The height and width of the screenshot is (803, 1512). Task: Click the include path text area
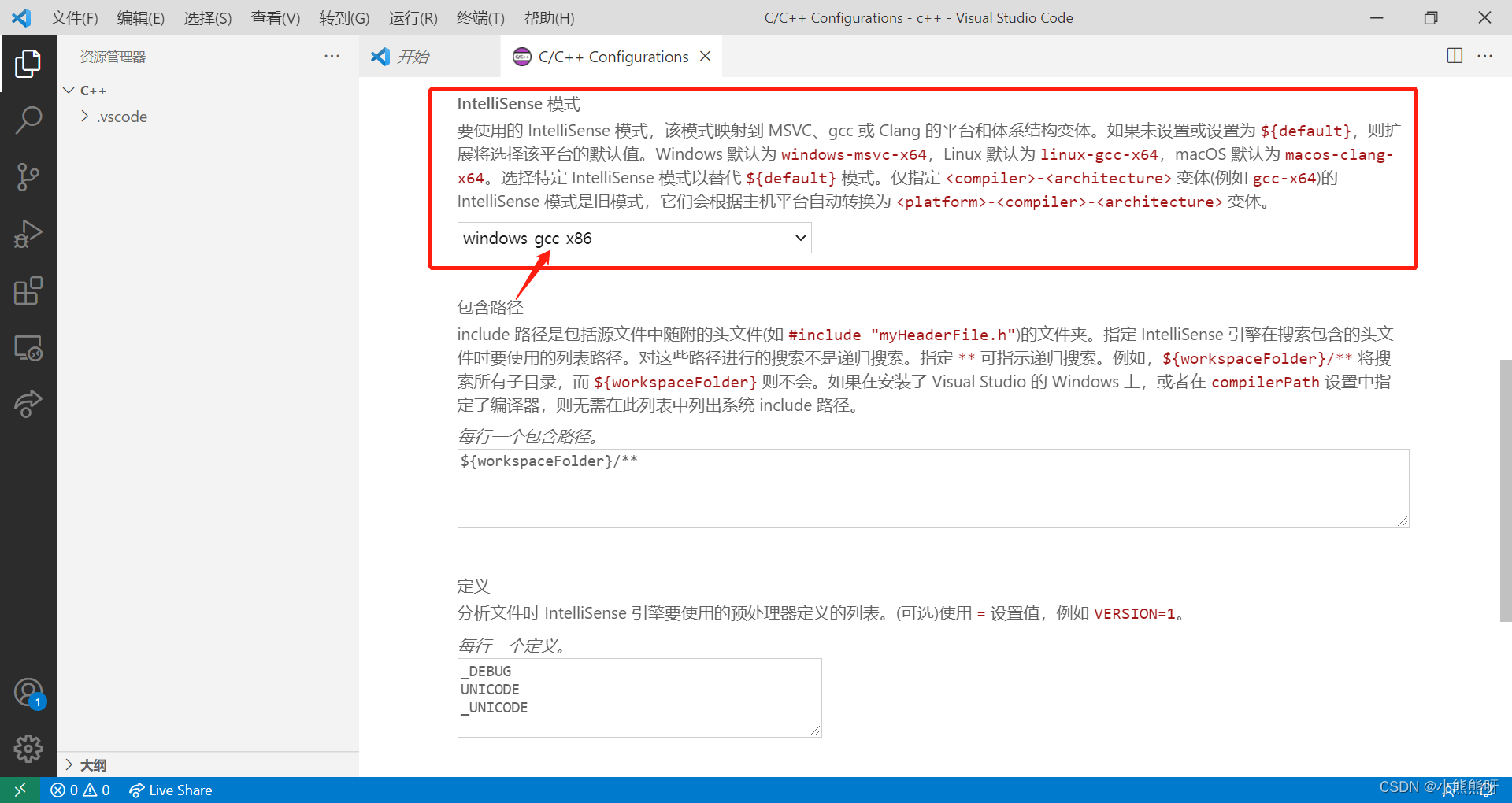click(x=933, y=488)
